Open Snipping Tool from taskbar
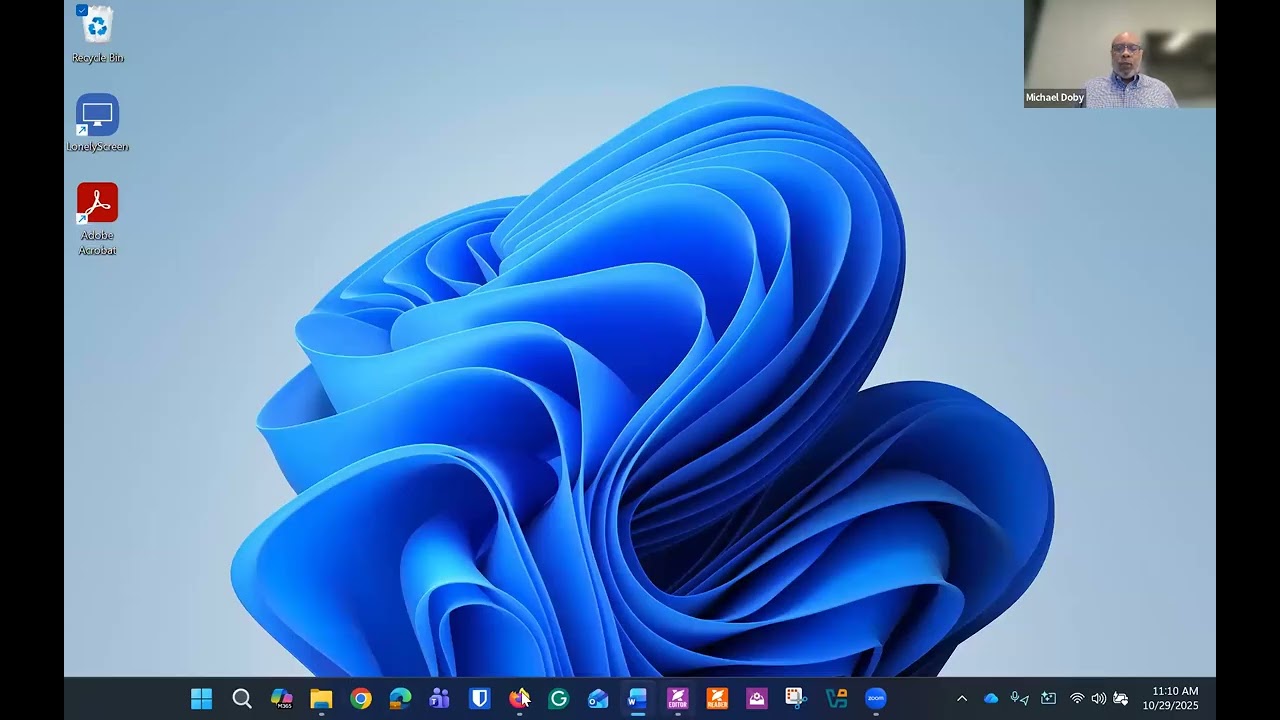Image resolution: width=1280 pixels, height=720 pixels. tap(796, 699)
